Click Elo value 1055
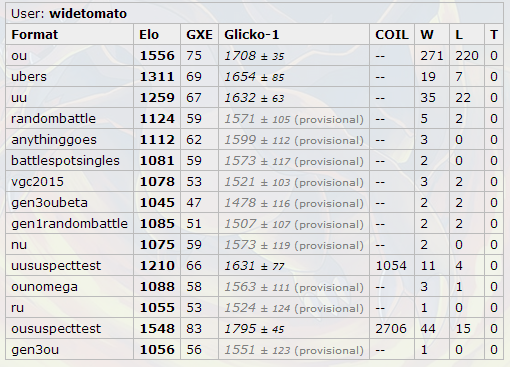This screenshot has height=367, width=510. tap(157, 308)
